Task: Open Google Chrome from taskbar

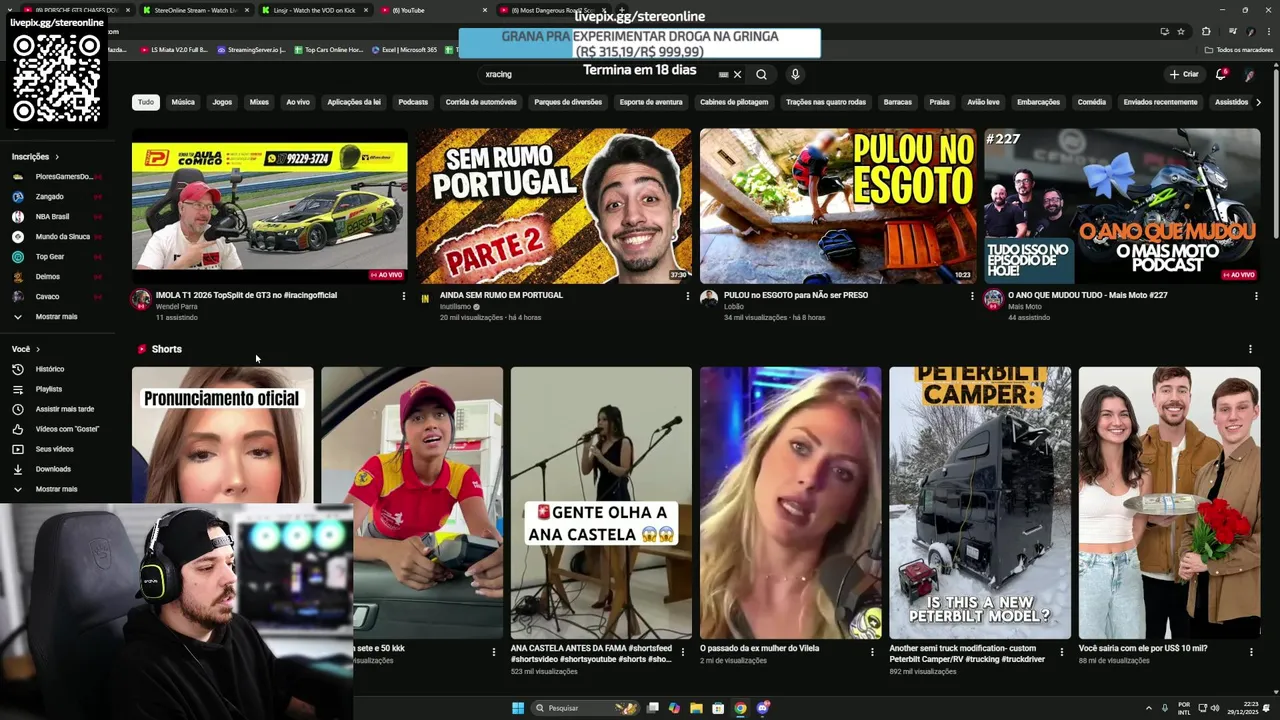Action: [740, 708]
